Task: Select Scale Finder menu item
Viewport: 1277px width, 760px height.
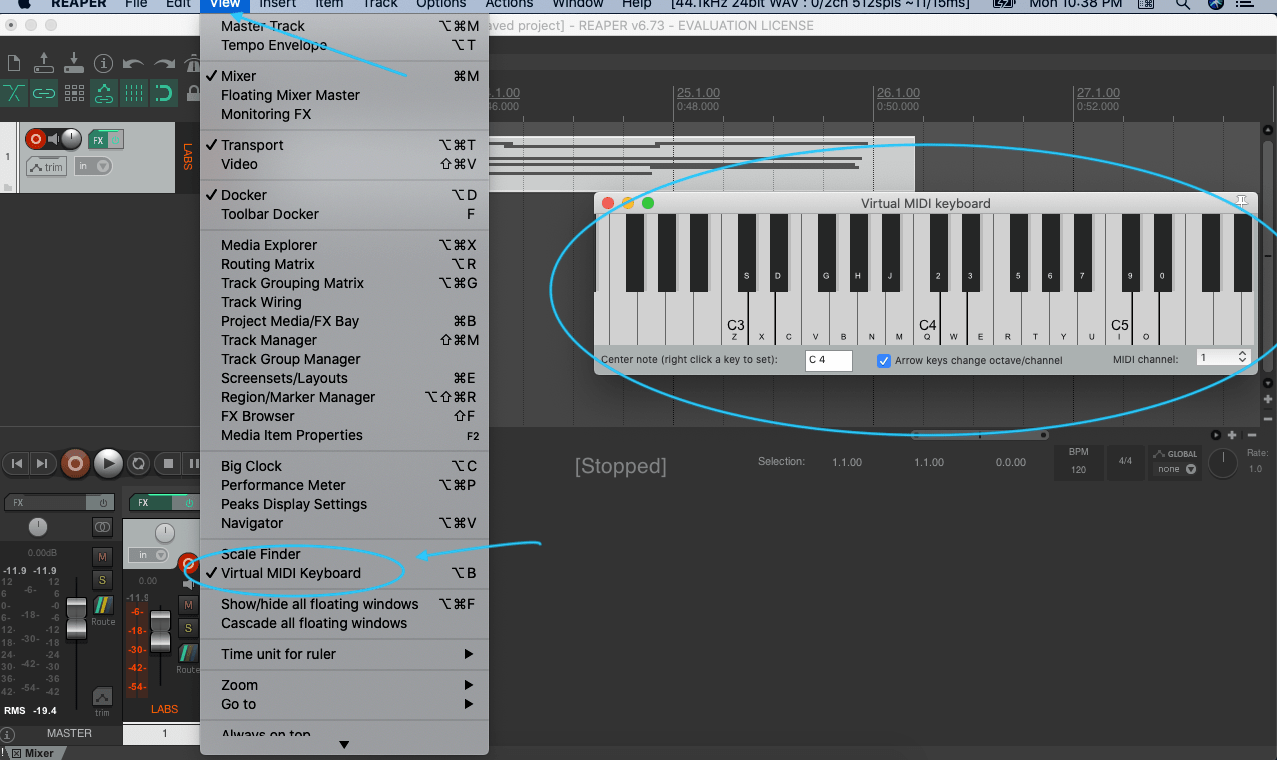Action: (344, 554)
